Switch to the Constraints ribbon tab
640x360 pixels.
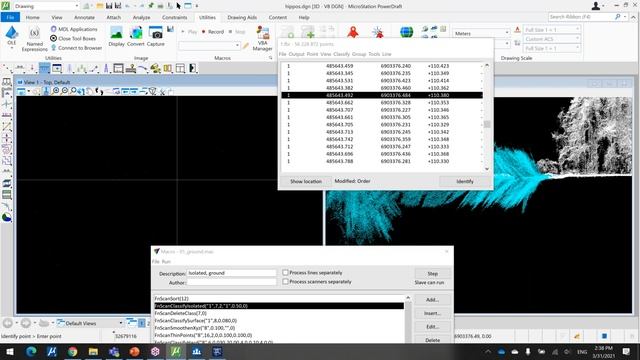pos(174,18)
